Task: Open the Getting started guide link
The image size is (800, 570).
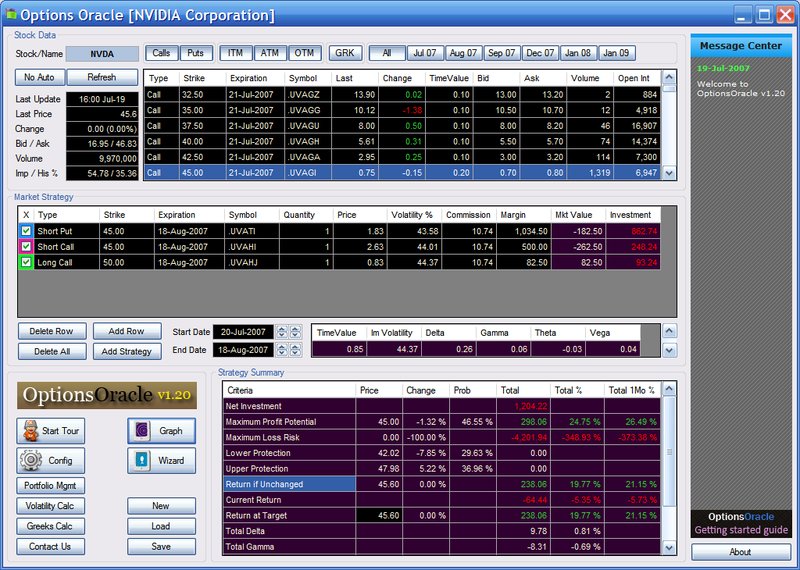Action: [x=741, y=530]
